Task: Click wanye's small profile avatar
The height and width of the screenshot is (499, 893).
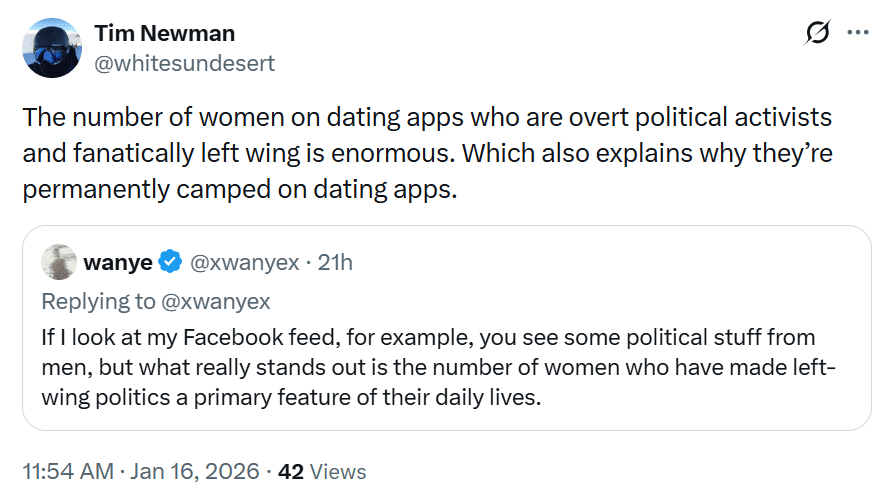Action: pyautogui.click(x=59, y=262)
